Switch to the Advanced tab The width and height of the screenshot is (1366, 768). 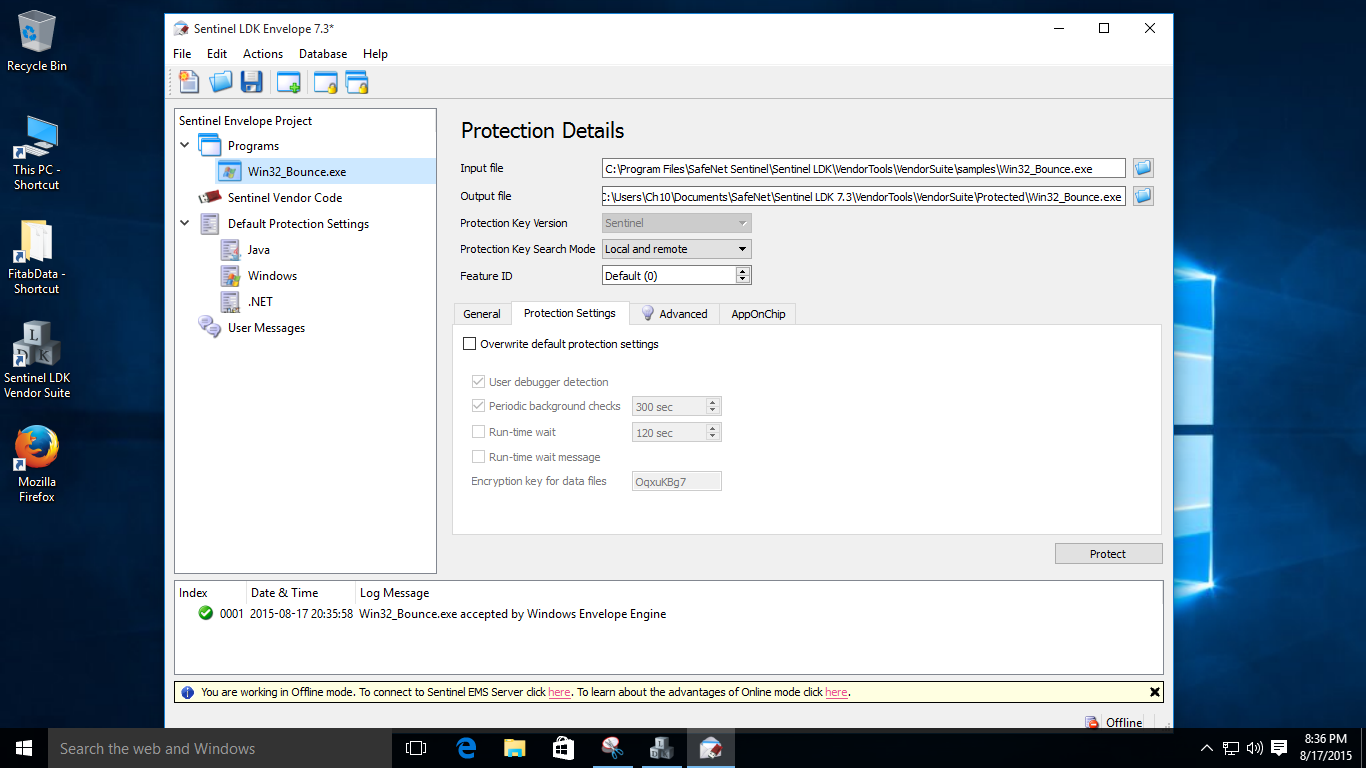click(x=674, y=314)
